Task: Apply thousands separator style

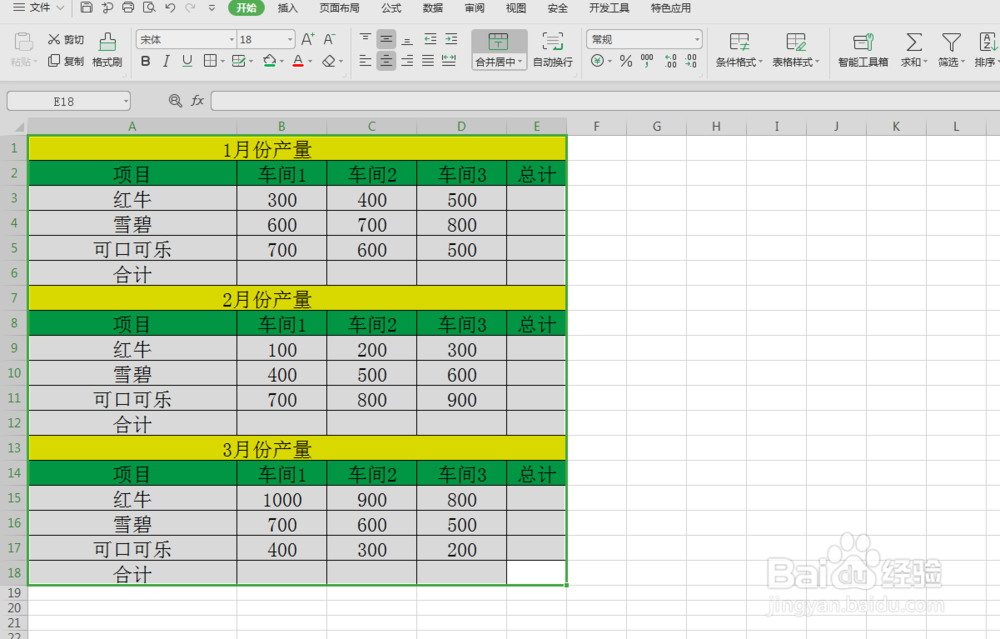Action: click(647, 61)
